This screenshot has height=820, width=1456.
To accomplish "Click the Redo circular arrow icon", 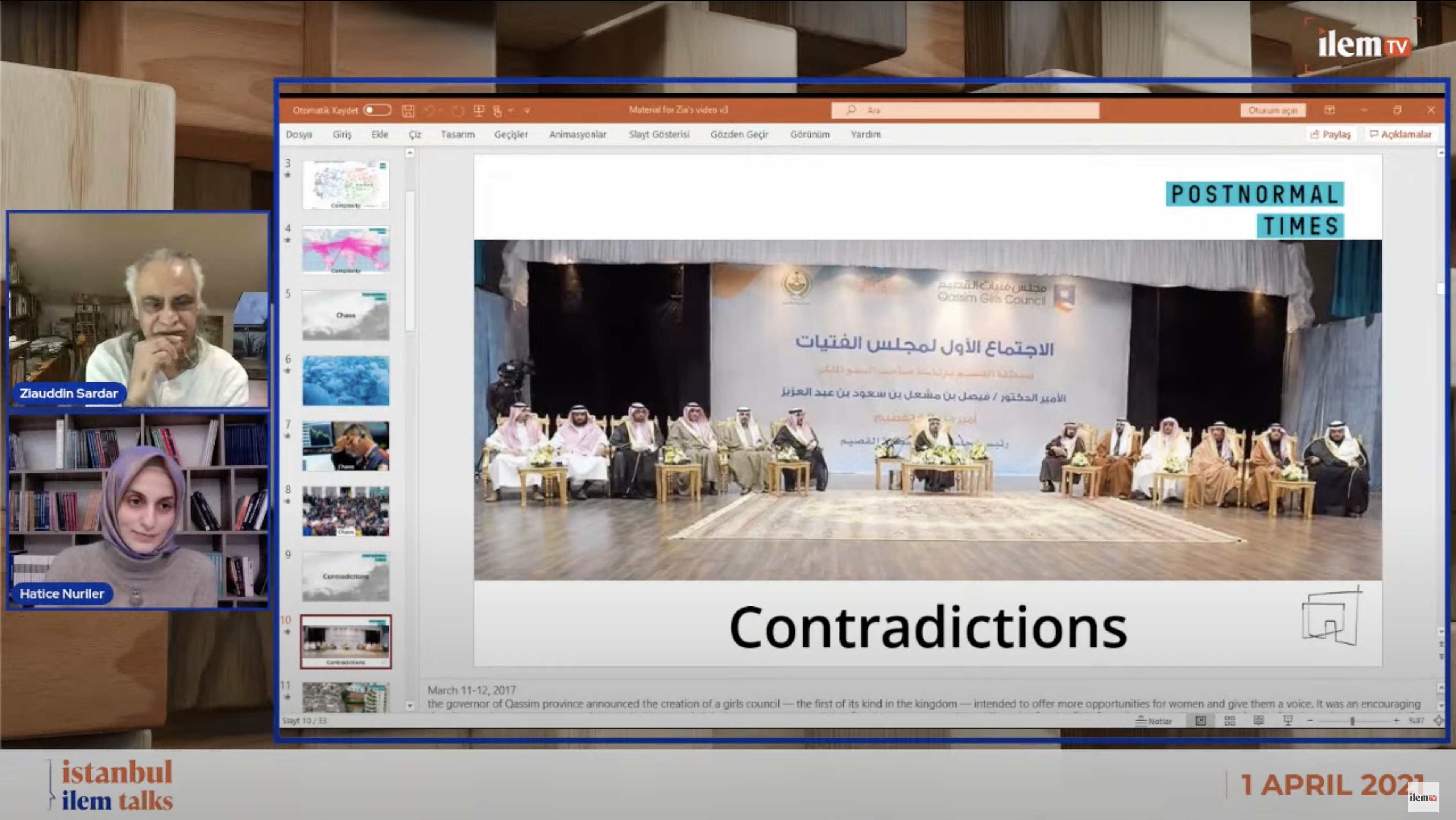I will click(458, 111).
